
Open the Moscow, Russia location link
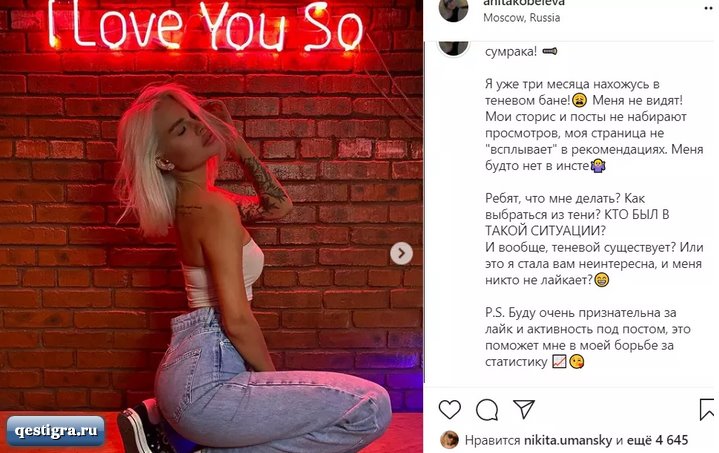tap(521, 18)
